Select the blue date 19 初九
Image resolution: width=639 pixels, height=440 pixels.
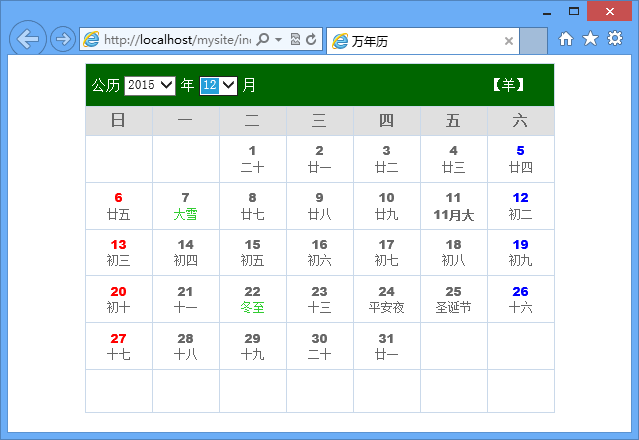tap(520, 253)
